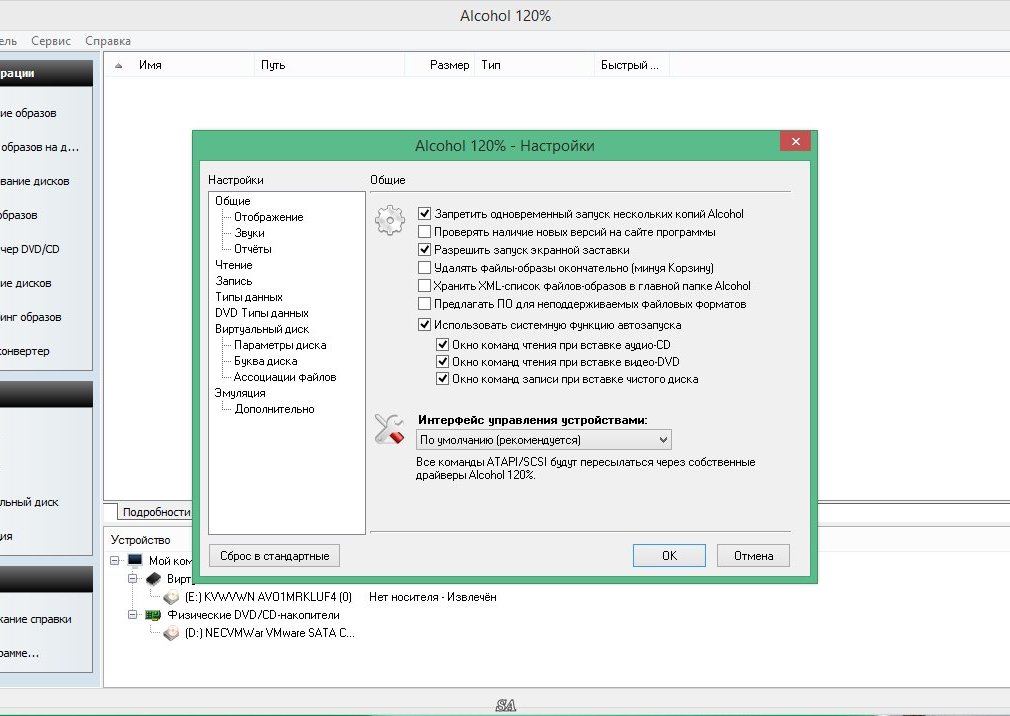Toggle Окно команд чтения при вставке видео-DVD
This screenshot has width=1010, height=716.
click(443, 362)
